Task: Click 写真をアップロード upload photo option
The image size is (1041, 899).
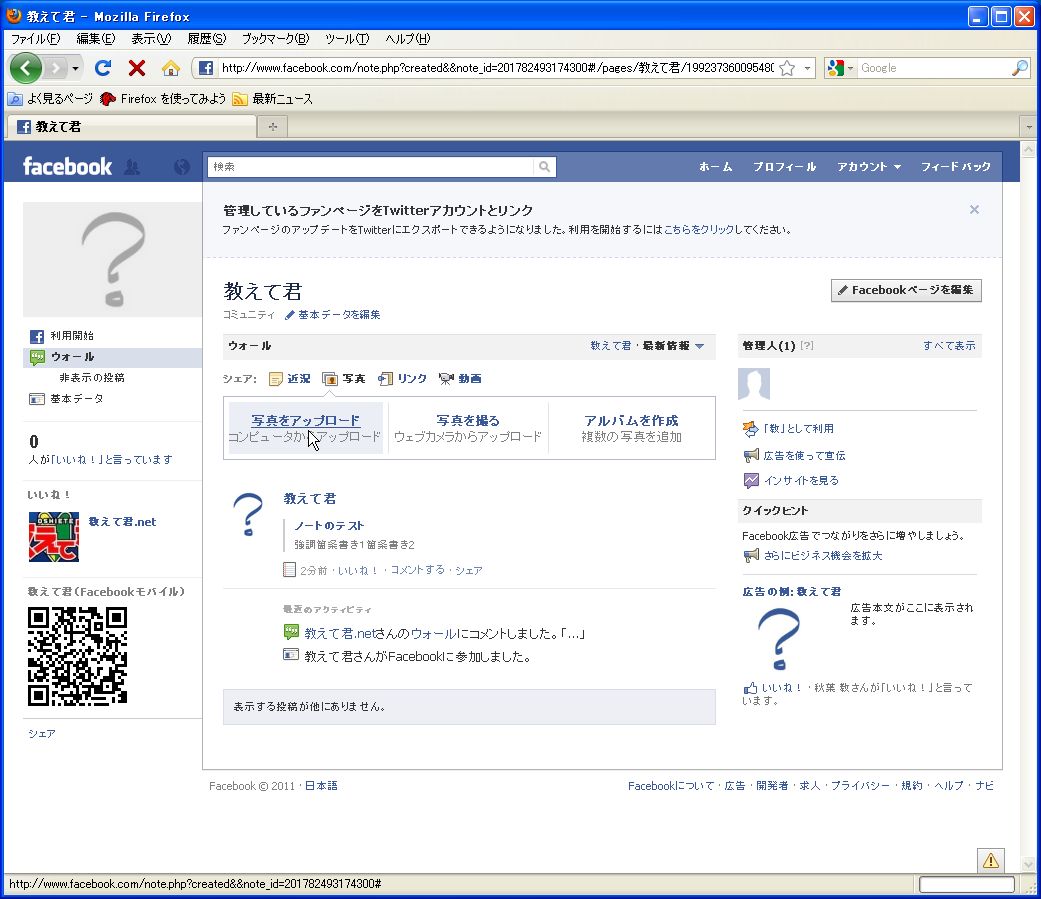Action: [305, 428]
